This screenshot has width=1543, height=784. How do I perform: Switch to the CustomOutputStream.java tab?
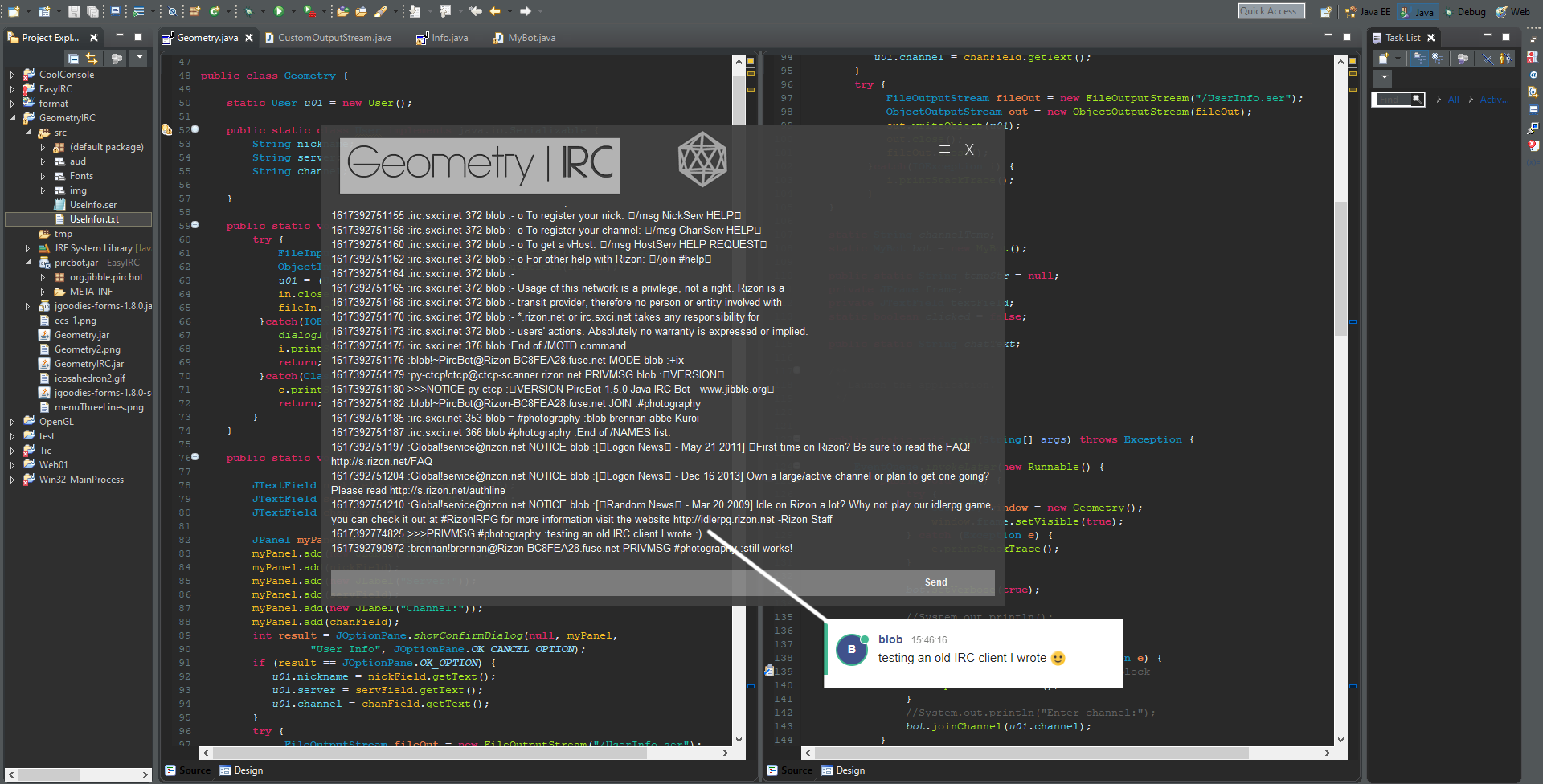click(329, 38)
